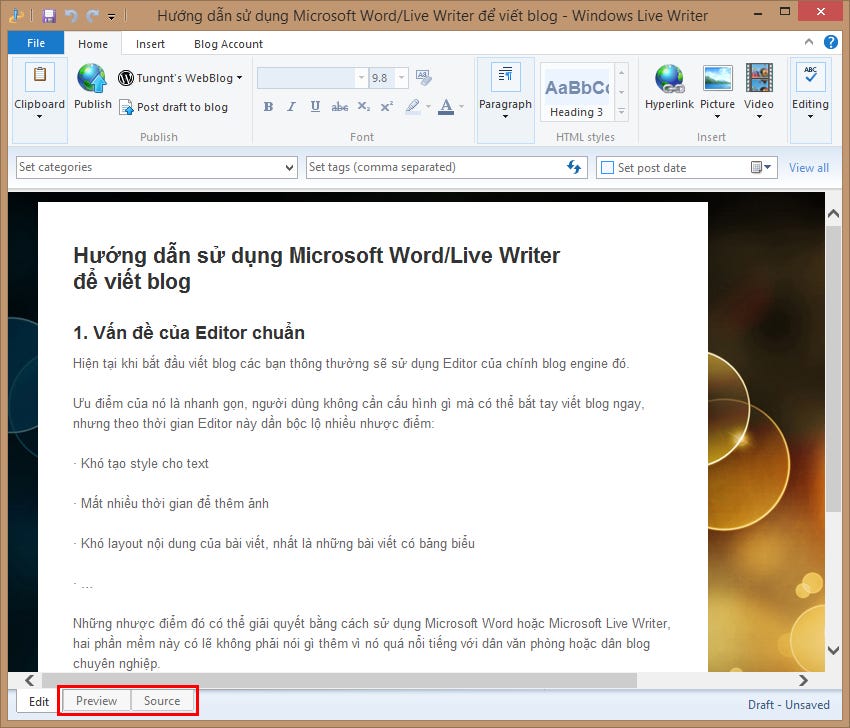Click the refresh tags icon
Screen dimensions: 850x728
[x=574, y=167]
